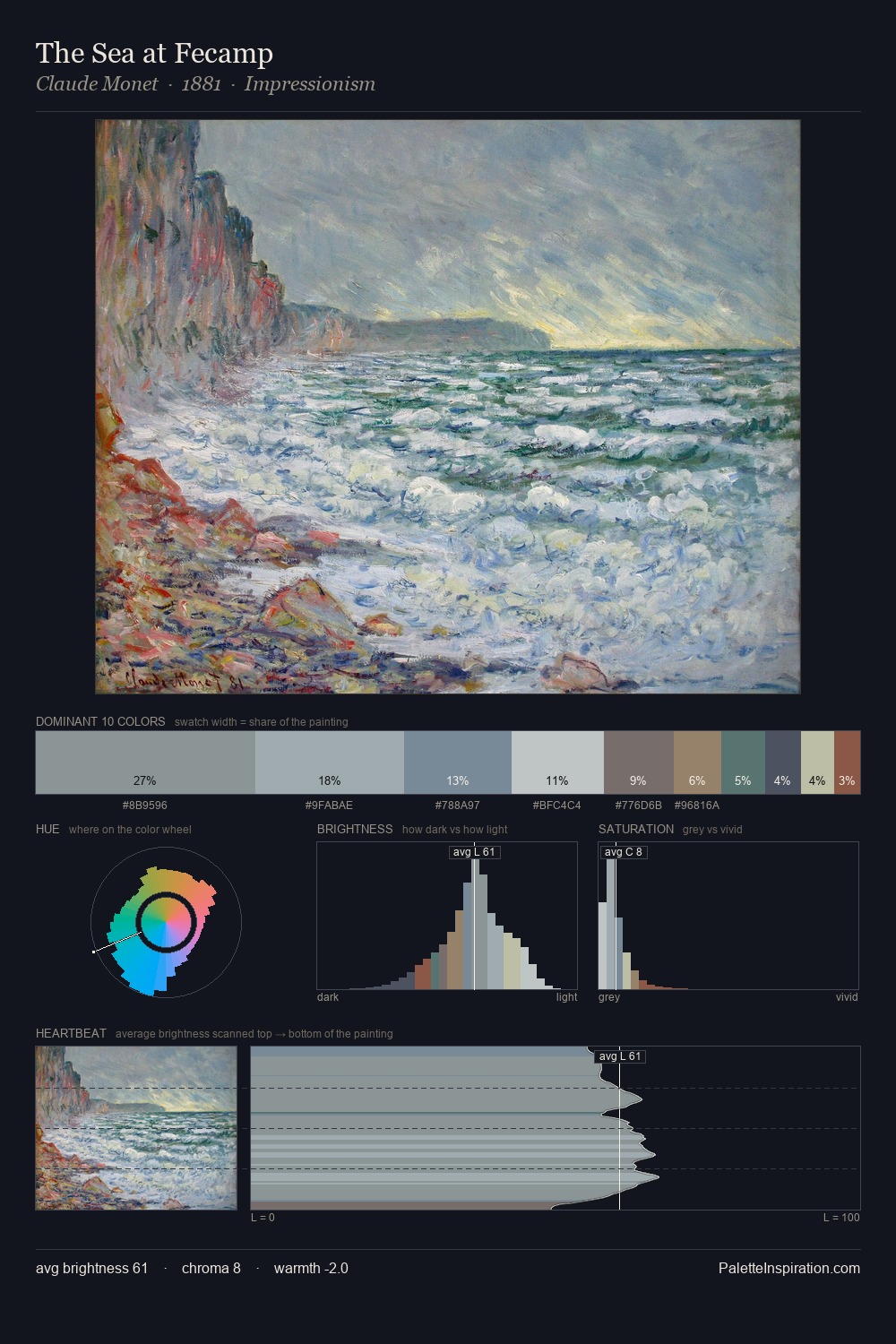Click the hex label #96816A
This screenshot has height=1344, width=896.
coord(697,806)
